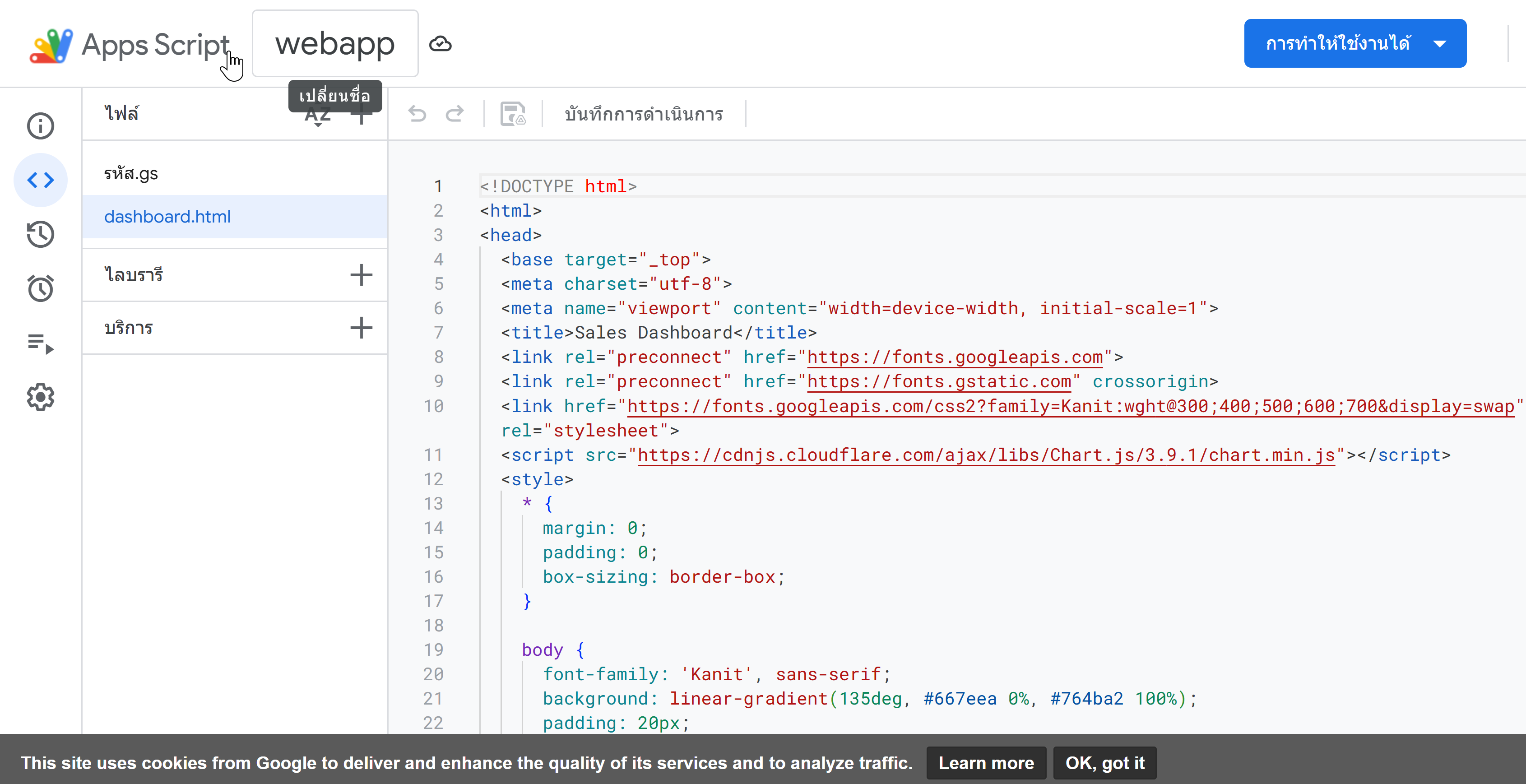Click the save project to Drive icon
Viewport: 1526px width, 784px height.
coord(512,114)
